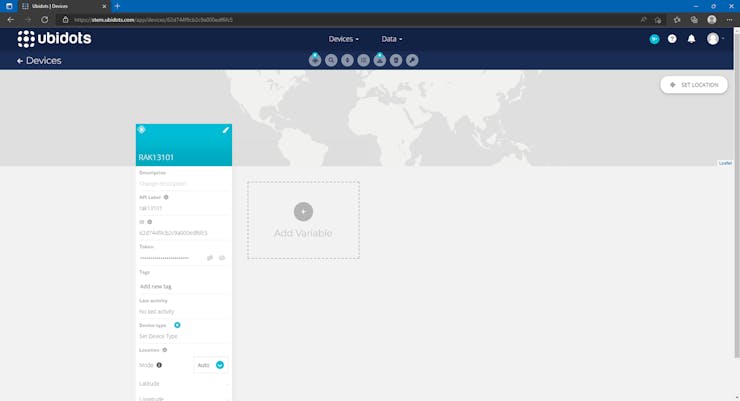Click the teal icon next to Device type

177,325
